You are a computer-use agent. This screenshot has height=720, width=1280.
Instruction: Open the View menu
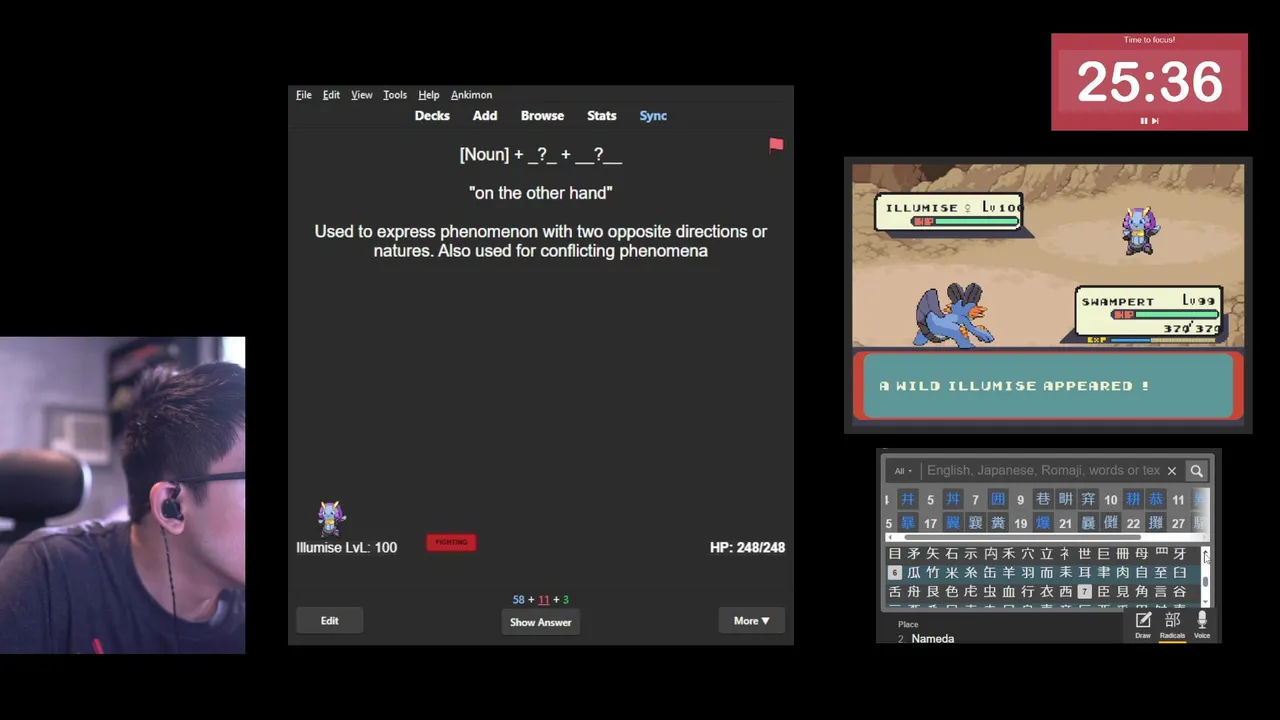[x=361, y=95]
